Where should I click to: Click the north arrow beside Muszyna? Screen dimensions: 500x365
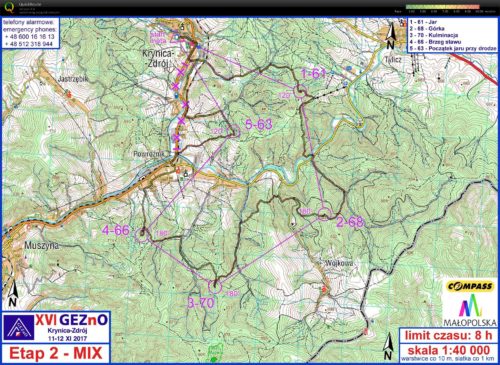tap(13, 294)
